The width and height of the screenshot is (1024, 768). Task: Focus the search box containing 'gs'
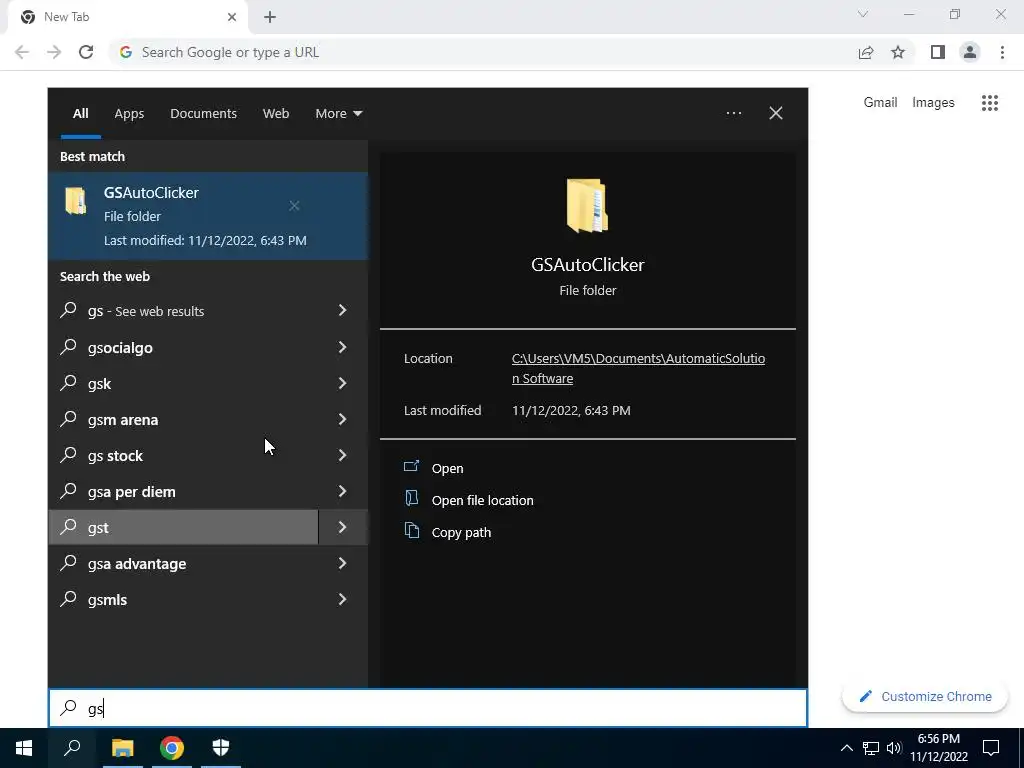428,708
